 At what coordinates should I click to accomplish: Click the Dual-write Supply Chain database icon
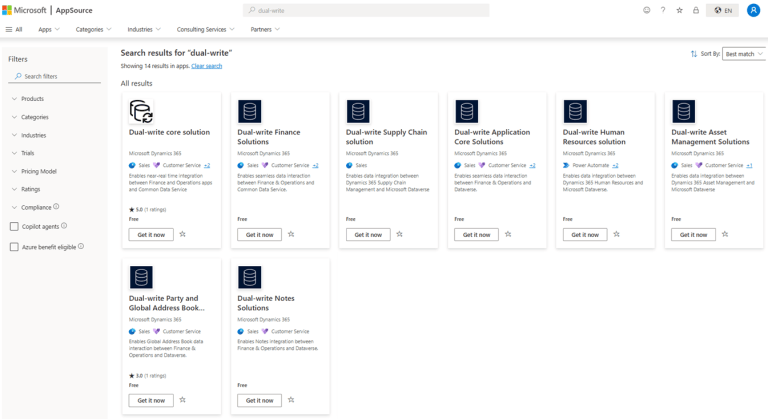click(358, 111)
